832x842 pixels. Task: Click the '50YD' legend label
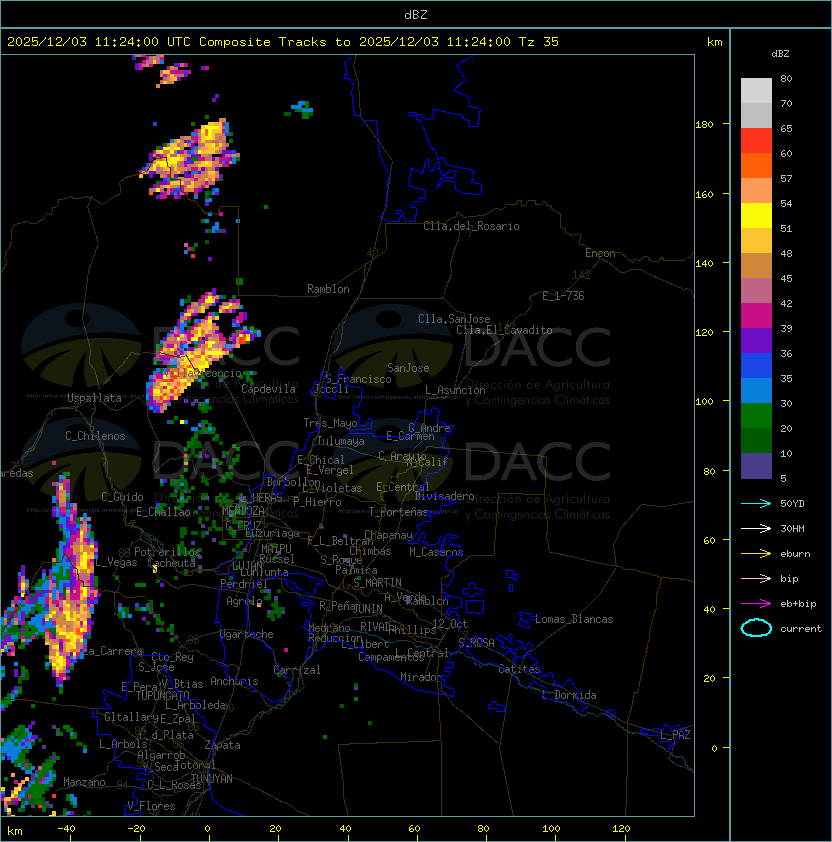point(792,503)
